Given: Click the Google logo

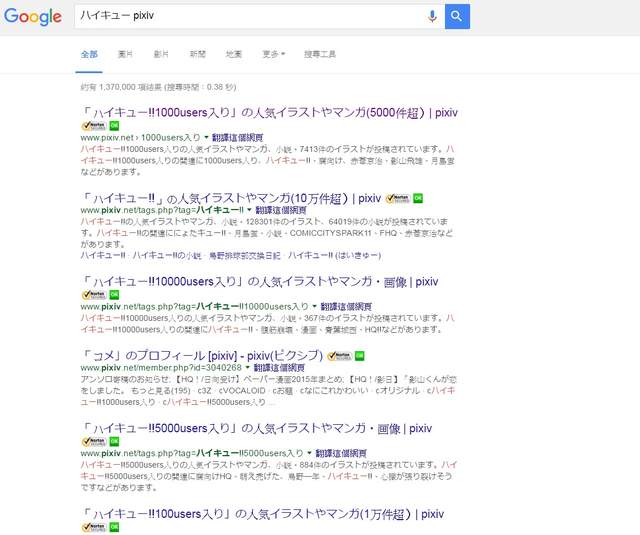Looking at the screenshot, I should tap(33, 16).
